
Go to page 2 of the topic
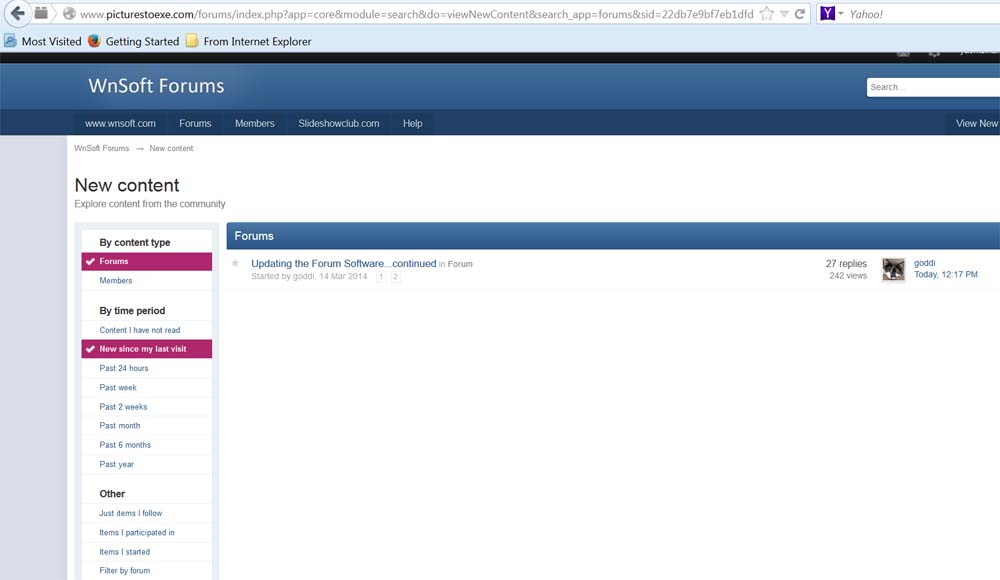(x=395, y=276)
